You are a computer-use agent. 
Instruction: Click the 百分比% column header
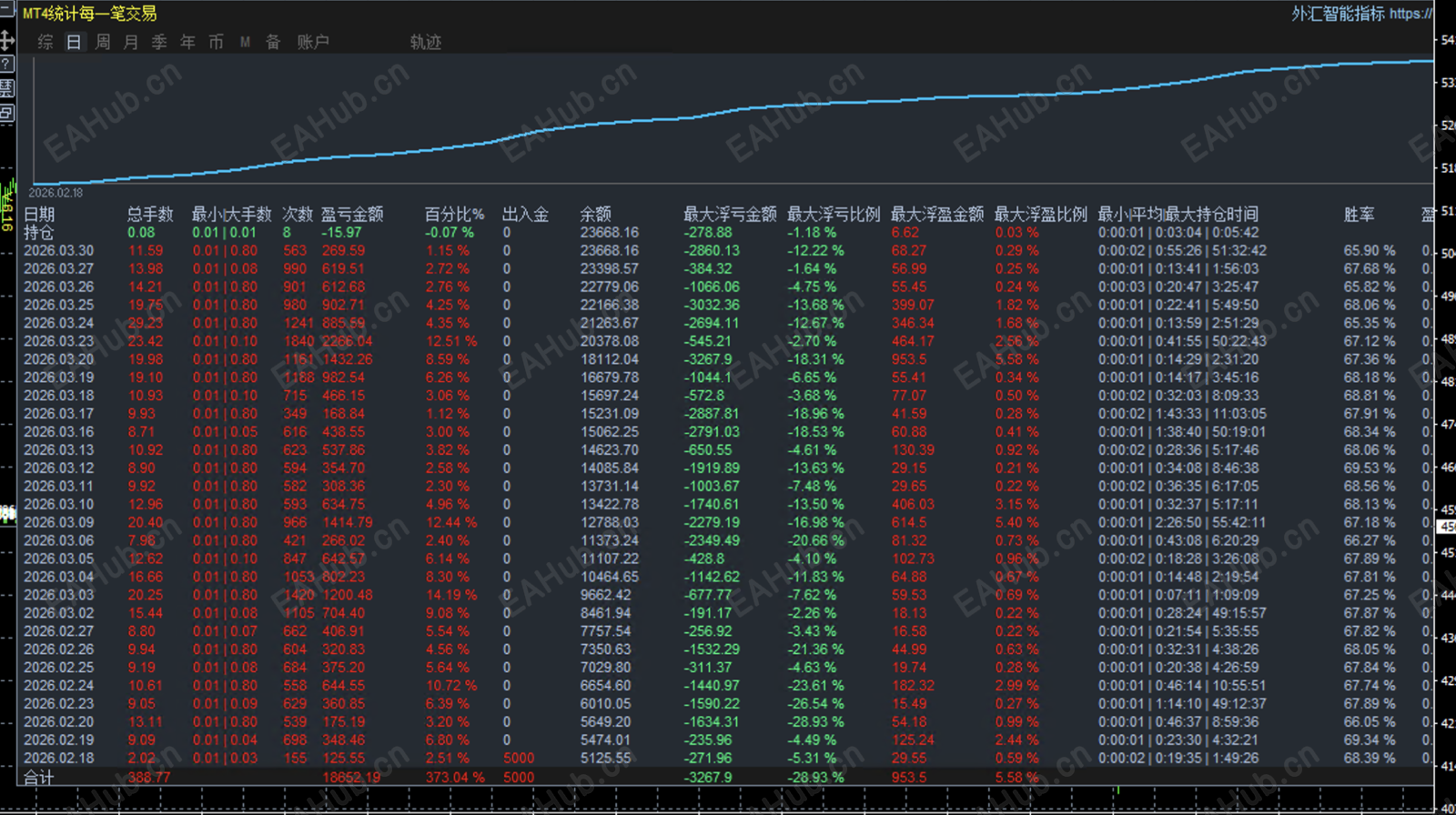pyautogui.click(x=454, y=215)
